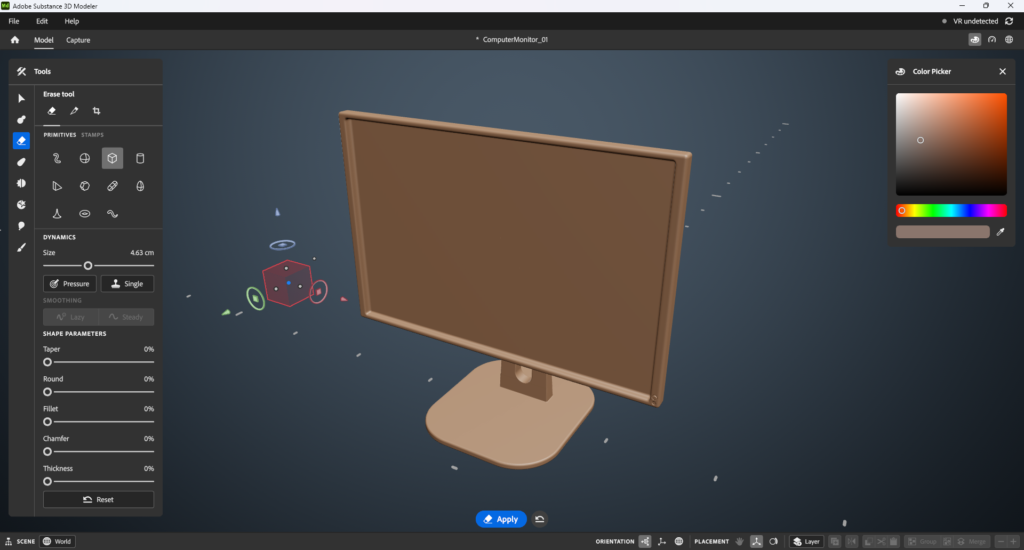Click the Apply button
The height and width of the screenshot is (550, 1024).
pos(501,519)
